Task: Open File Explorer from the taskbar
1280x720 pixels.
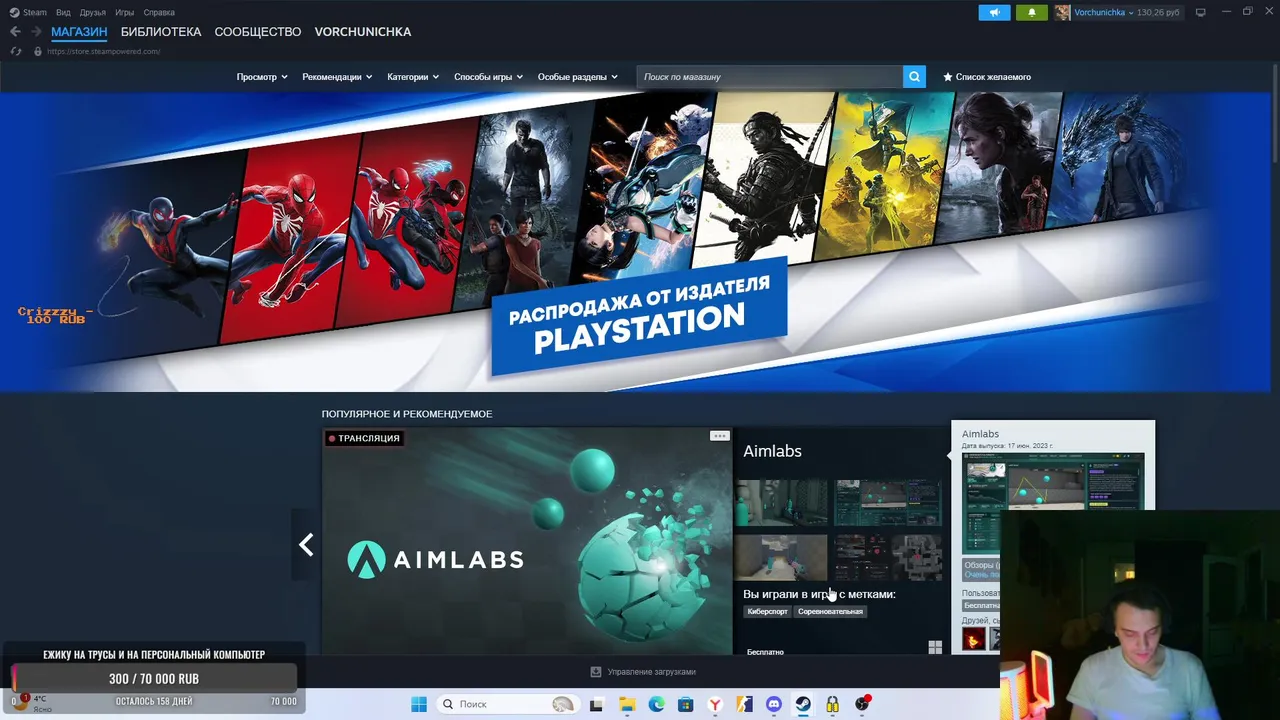Action: coord(626,704)
